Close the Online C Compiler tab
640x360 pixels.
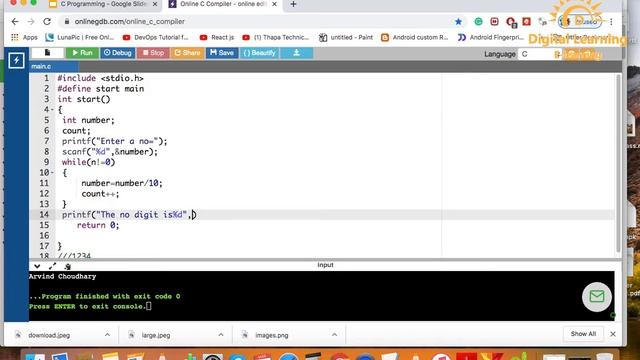tap(274, 4)
